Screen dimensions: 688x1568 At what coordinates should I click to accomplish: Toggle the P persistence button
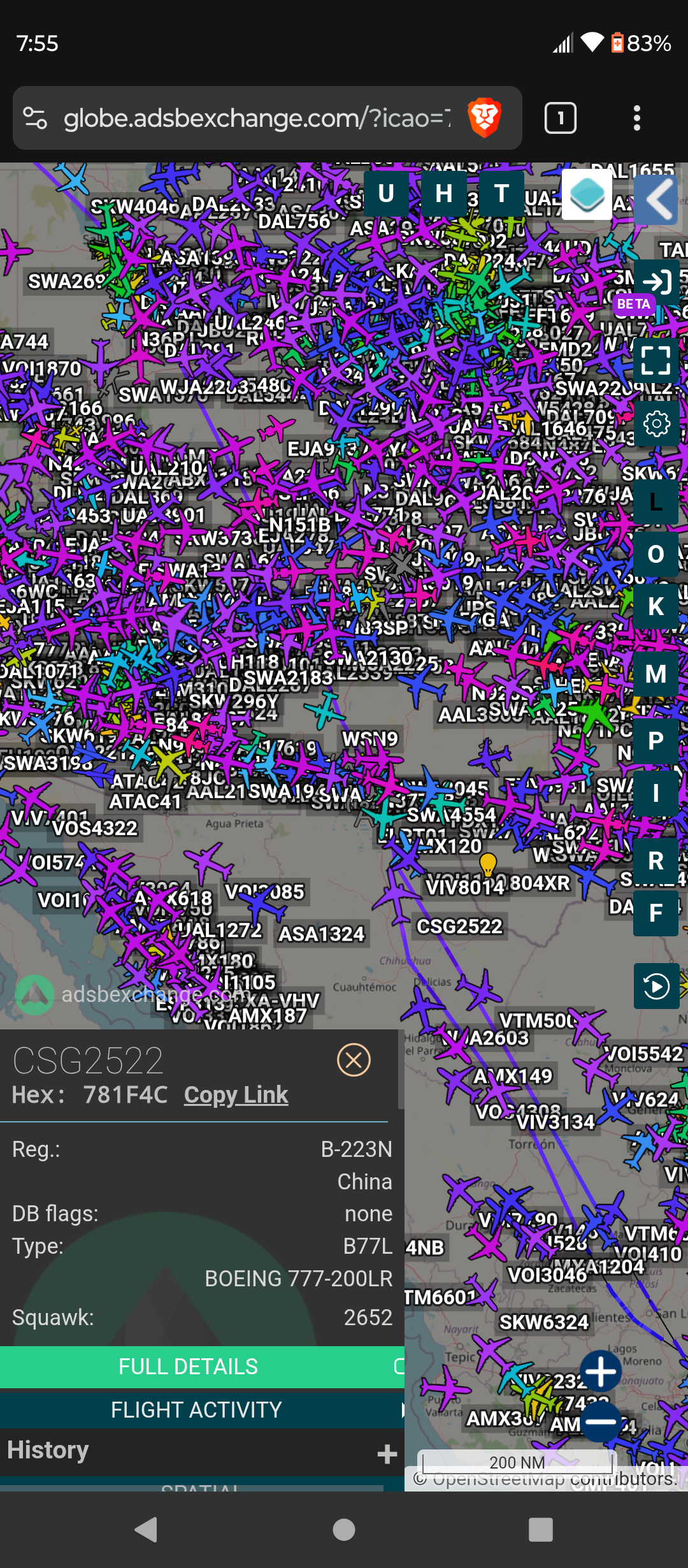[x=656, y=741]
